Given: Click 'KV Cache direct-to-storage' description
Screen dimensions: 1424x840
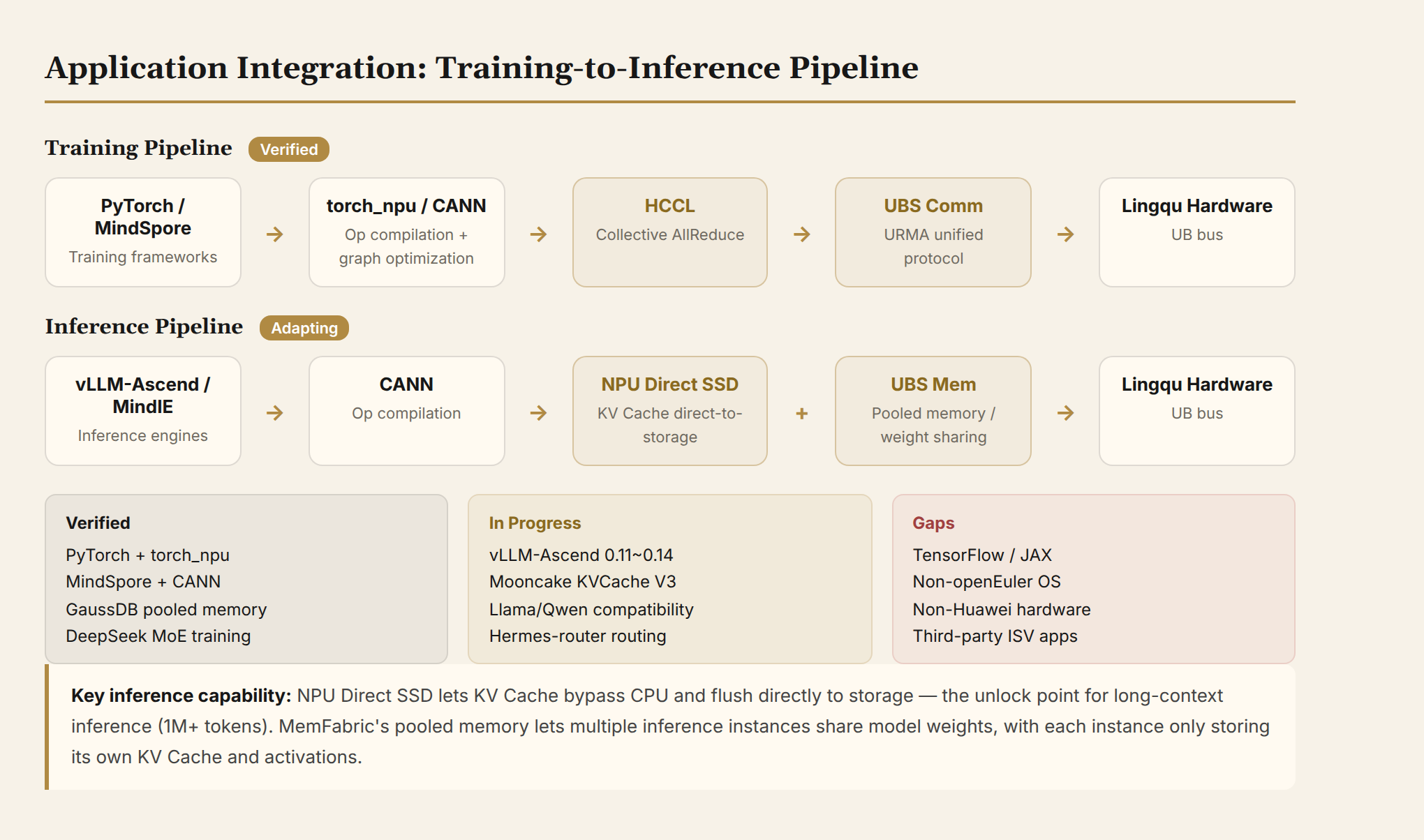Looking at the screenshot, I should [x=669, y=425].
